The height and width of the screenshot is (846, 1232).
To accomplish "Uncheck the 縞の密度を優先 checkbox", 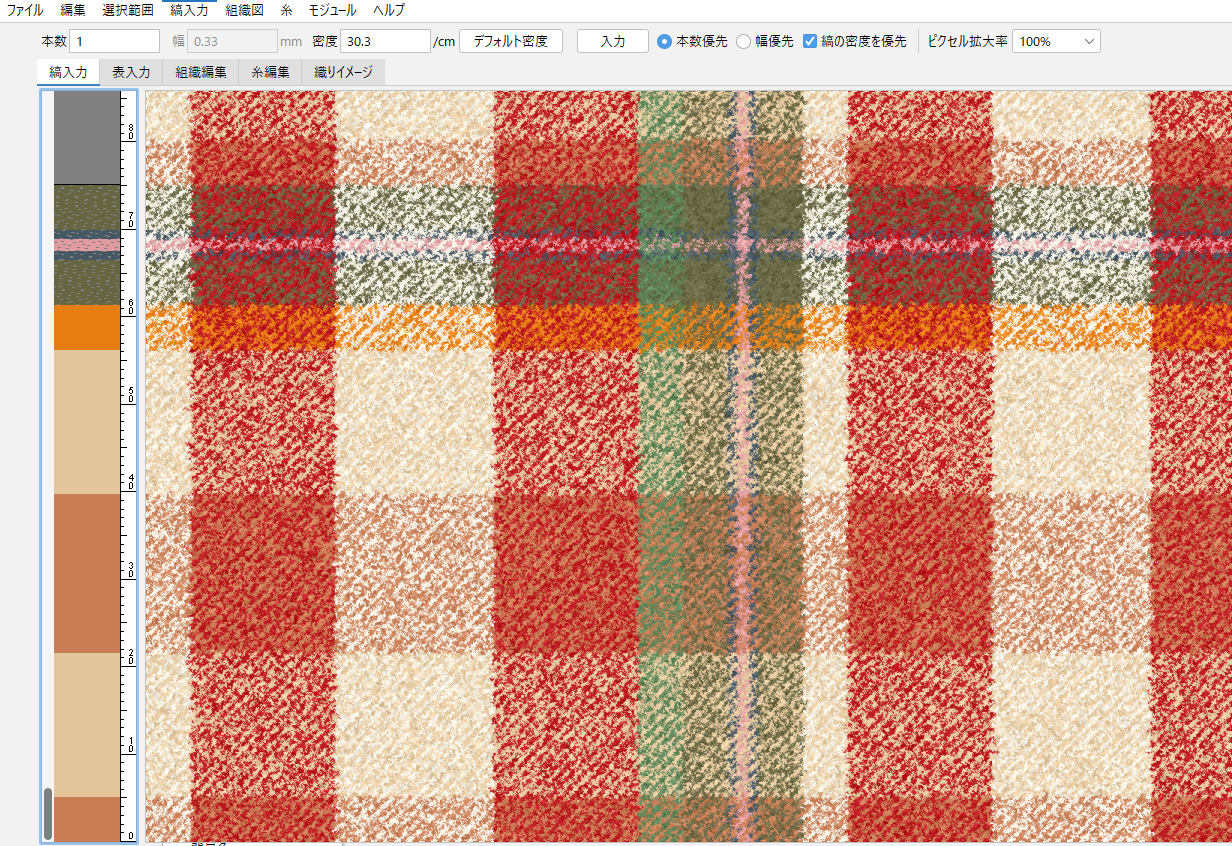I will (x=811, y=41).
